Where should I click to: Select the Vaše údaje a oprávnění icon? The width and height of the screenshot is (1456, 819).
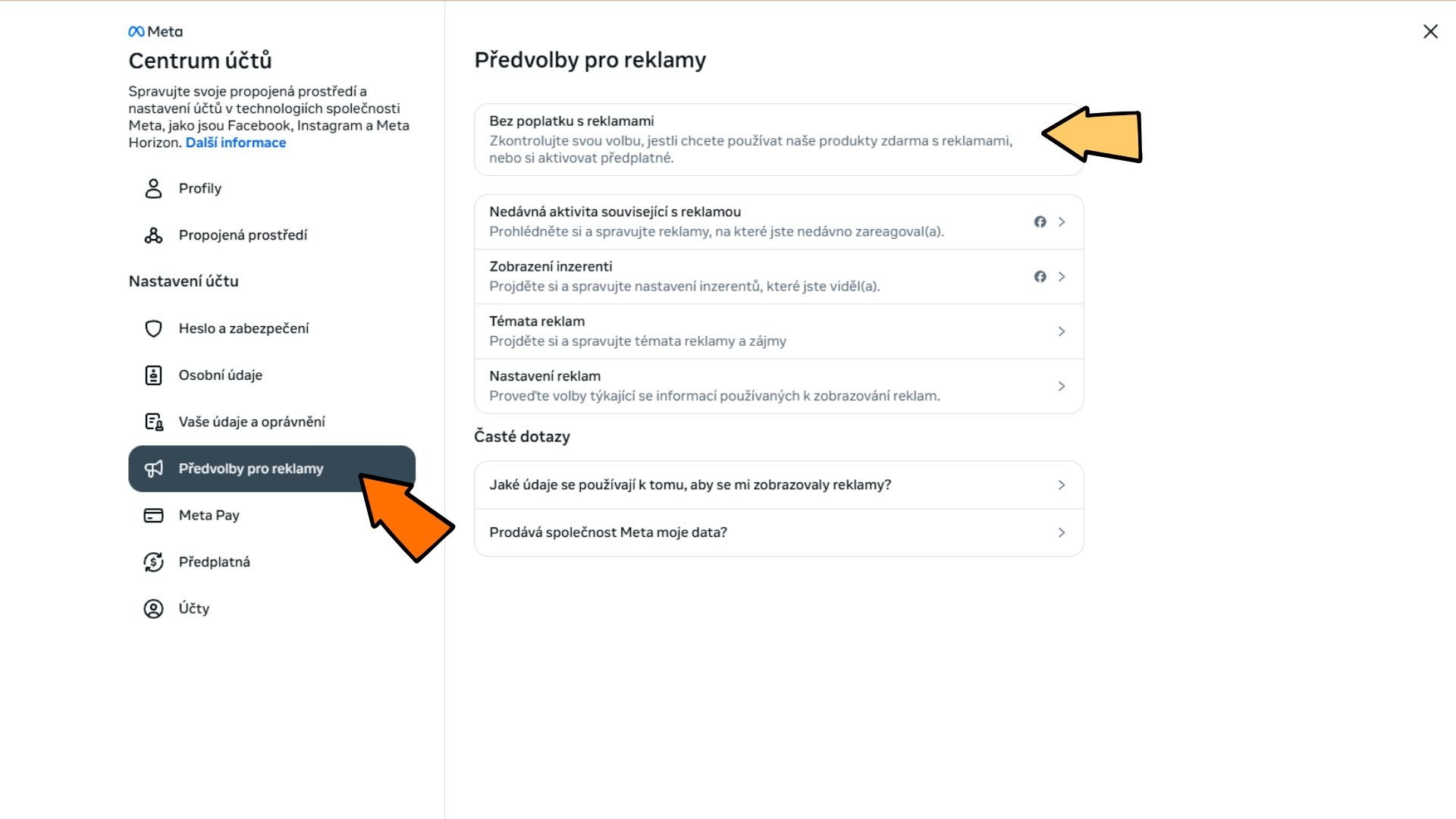[x=154, y=422]
